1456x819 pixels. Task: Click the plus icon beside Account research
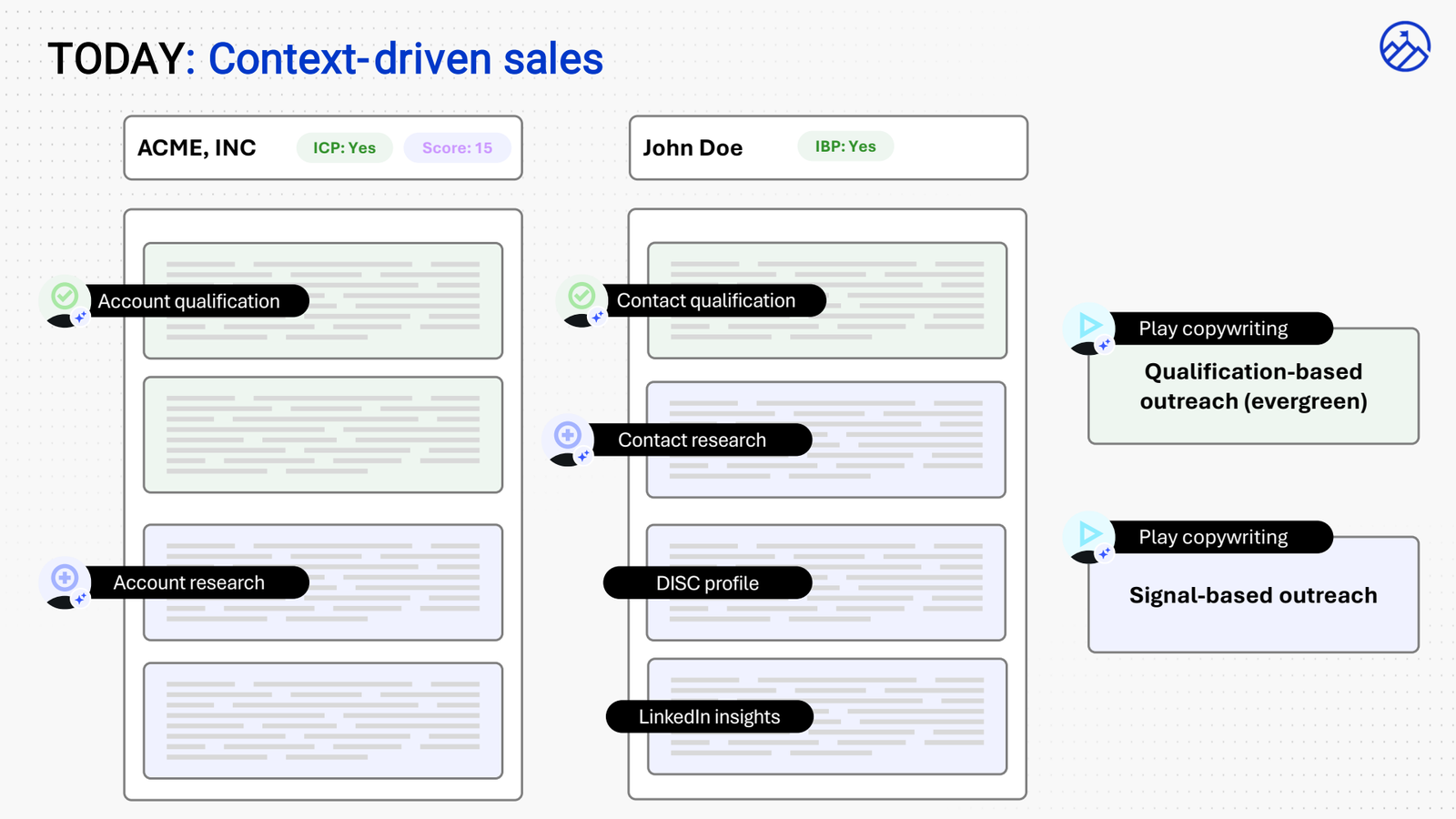[65, 577]
